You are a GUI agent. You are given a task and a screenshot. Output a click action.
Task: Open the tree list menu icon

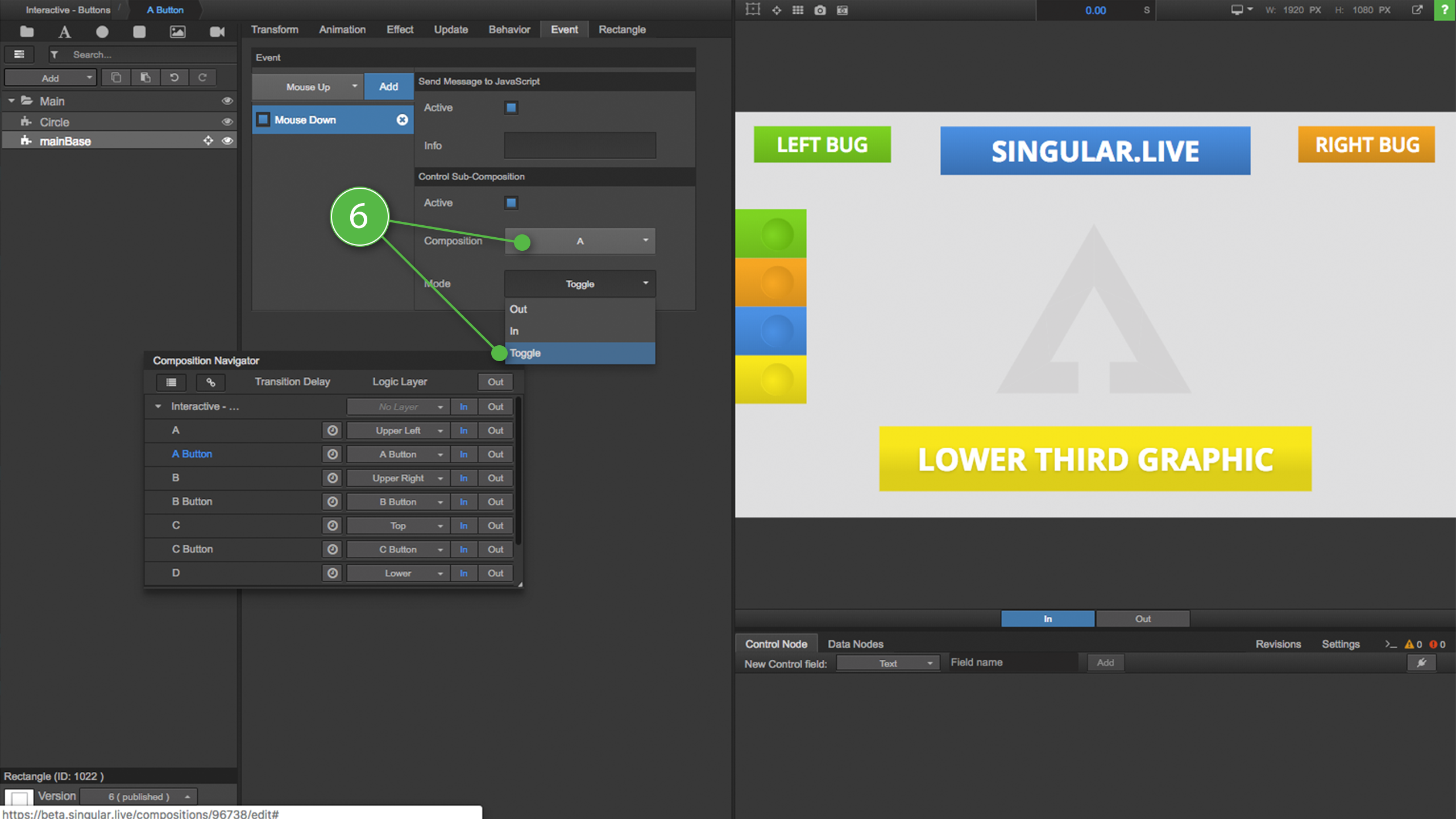click(x=19, y=55)
